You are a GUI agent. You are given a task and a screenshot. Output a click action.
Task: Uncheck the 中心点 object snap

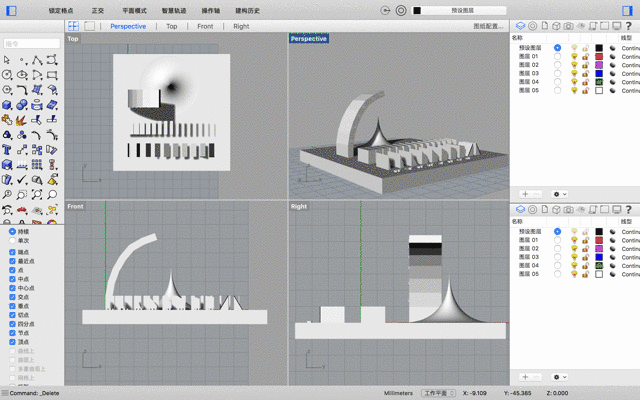(12, 288)
